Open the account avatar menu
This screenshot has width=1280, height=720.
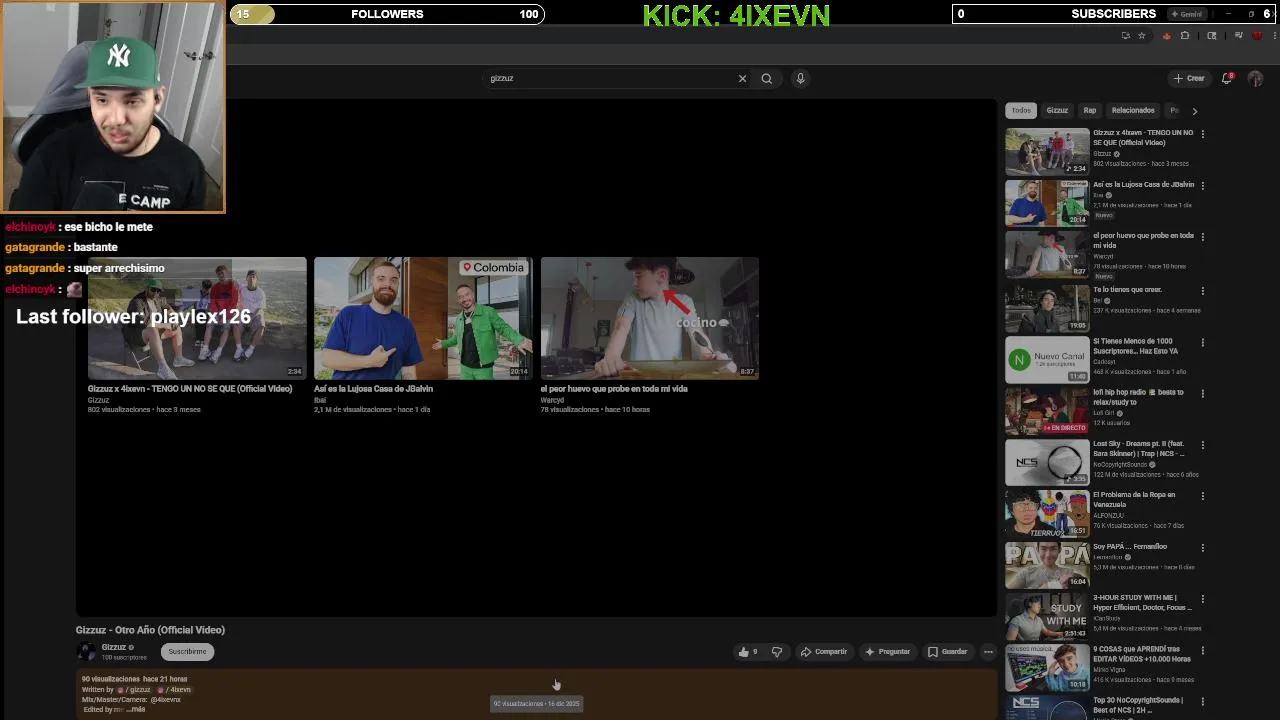click(1255, 78)
